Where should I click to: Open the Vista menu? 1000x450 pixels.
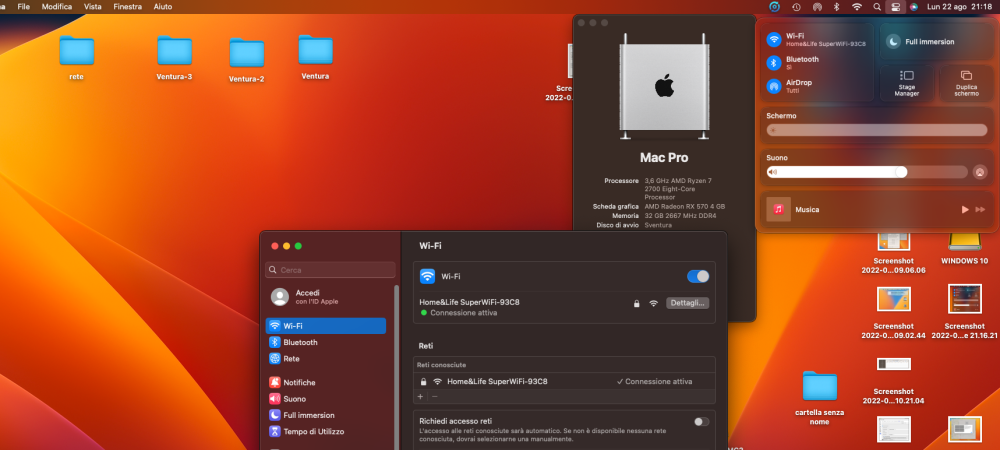92,6
